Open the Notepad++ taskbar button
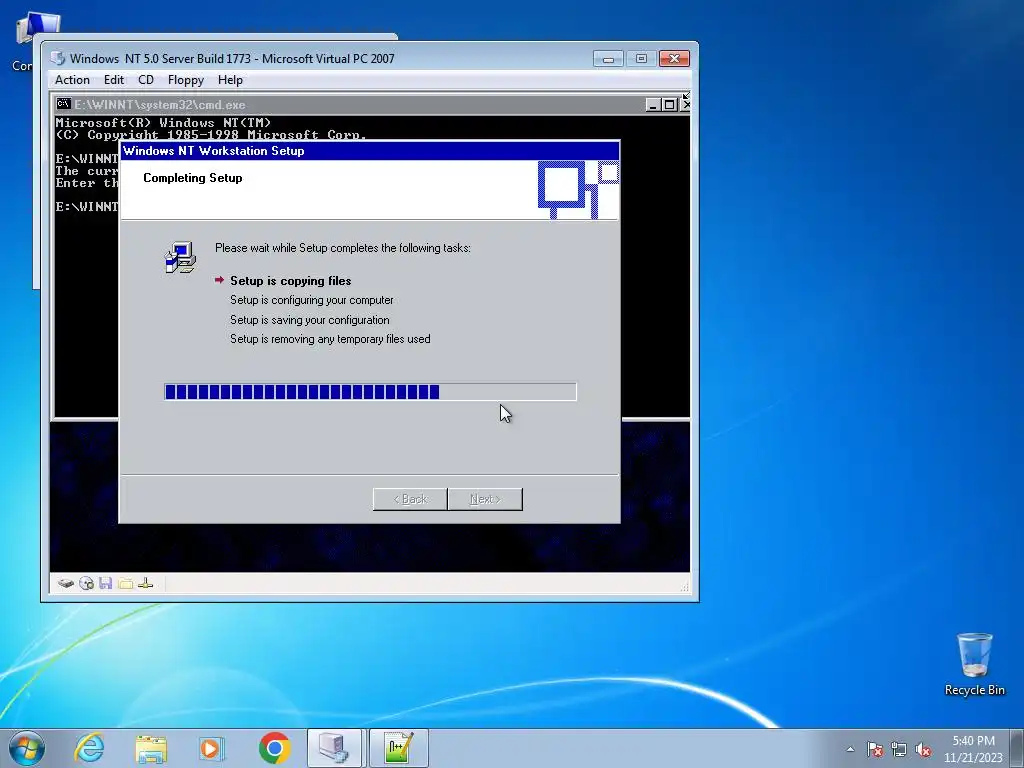The image size is (1024, 768). point(399,748)
